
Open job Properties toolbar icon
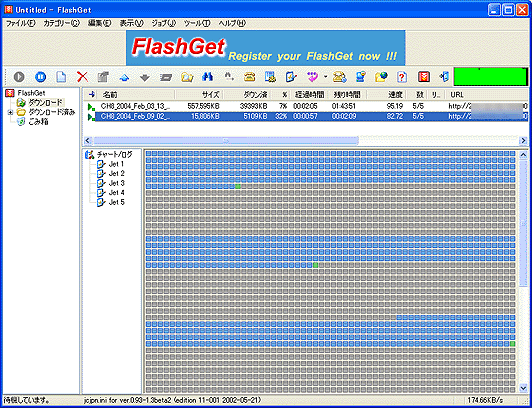103,77
